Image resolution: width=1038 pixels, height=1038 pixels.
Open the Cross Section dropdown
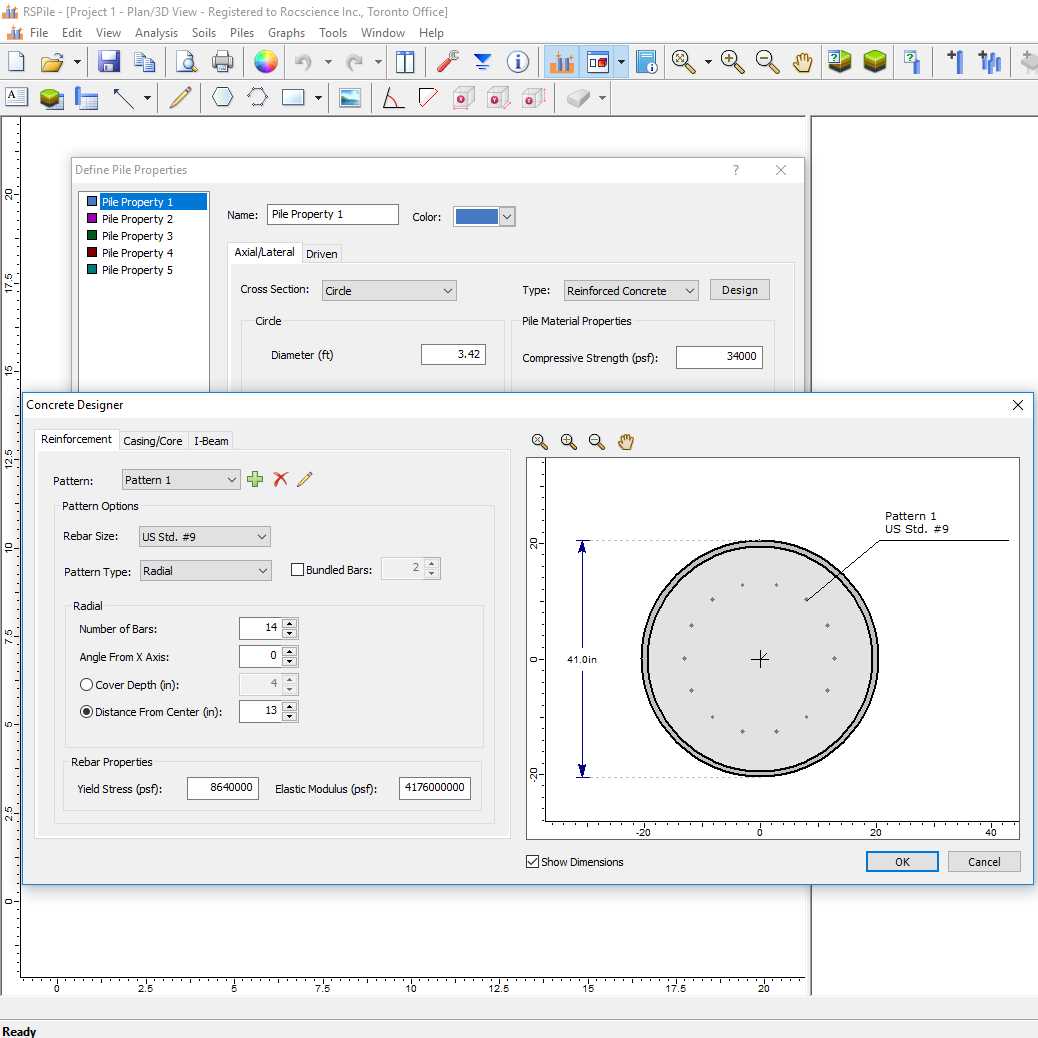(389, 291)
